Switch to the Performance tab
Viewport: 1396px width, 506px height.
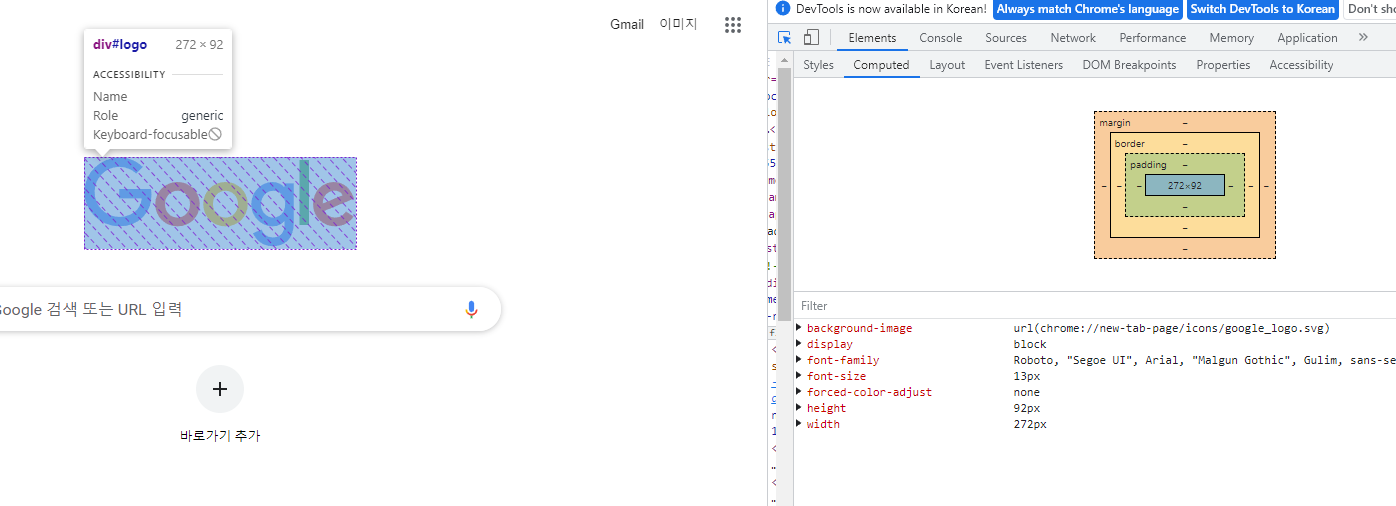coord(1153,38)
